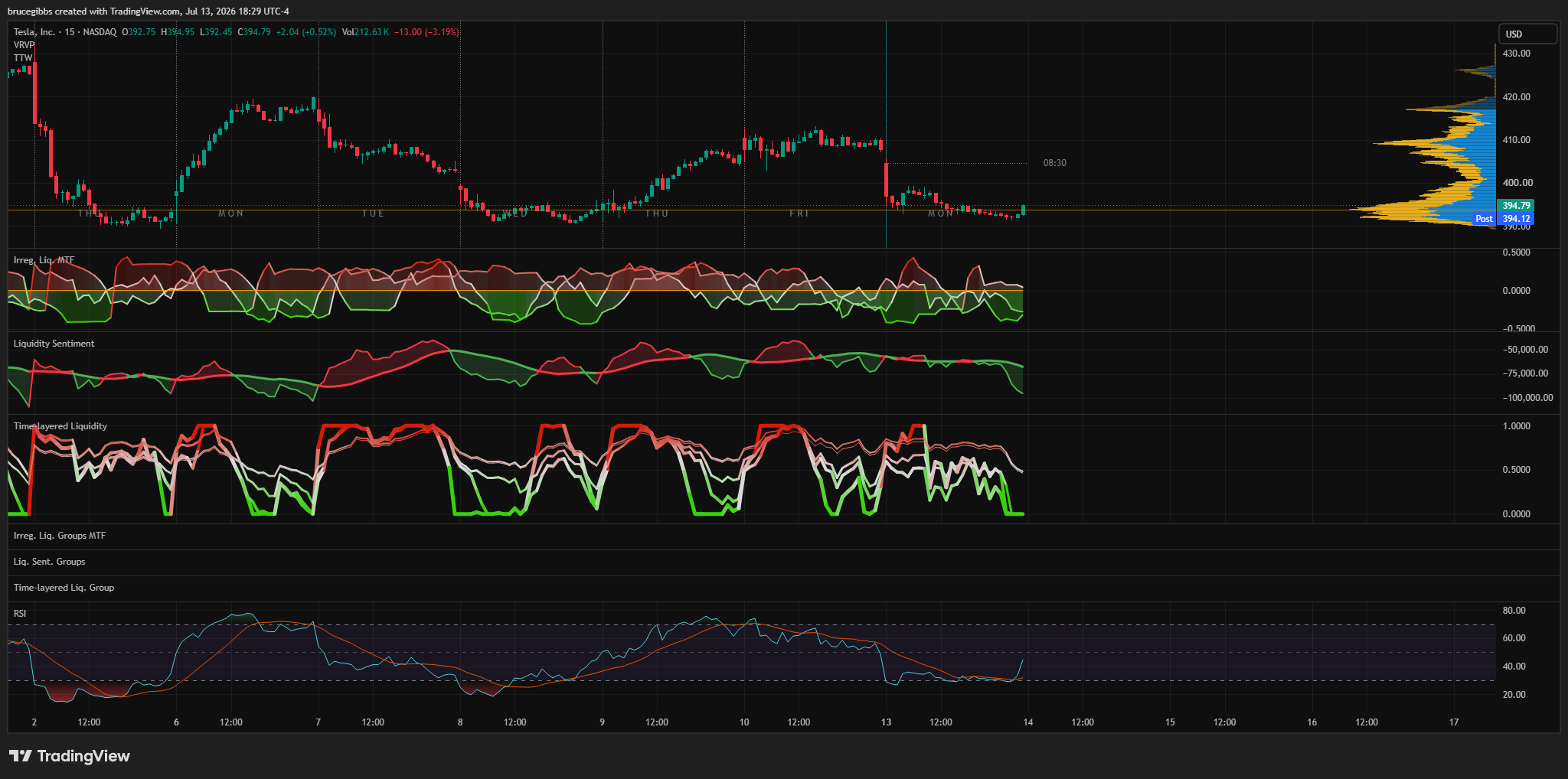Viewport: 1568px width, 779px height.
Task: Click the 20.00 RSI scale value
Action: 1514,695
